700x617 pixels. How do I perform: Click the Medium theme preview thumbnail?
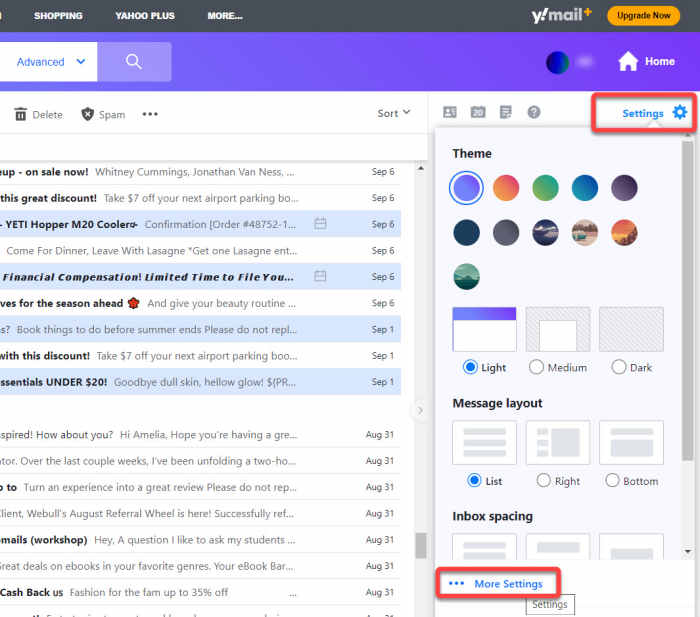click(558, 329)
